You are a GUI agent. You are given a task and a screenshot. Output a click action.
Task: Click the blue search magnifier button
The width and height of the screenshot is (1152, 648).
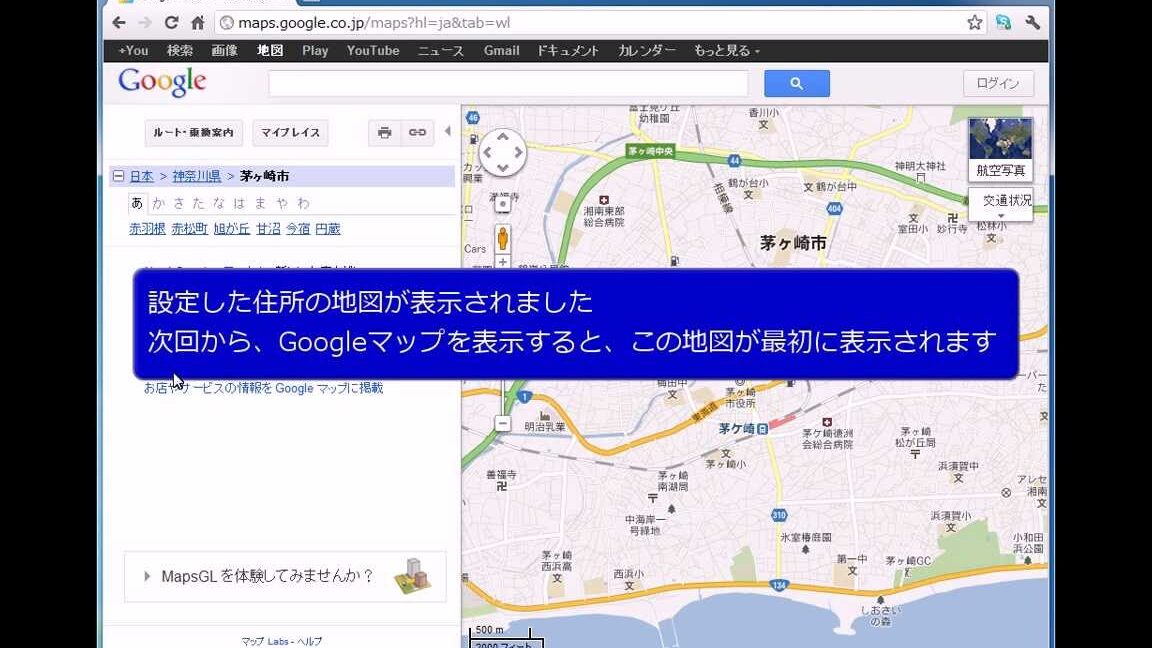796,84
